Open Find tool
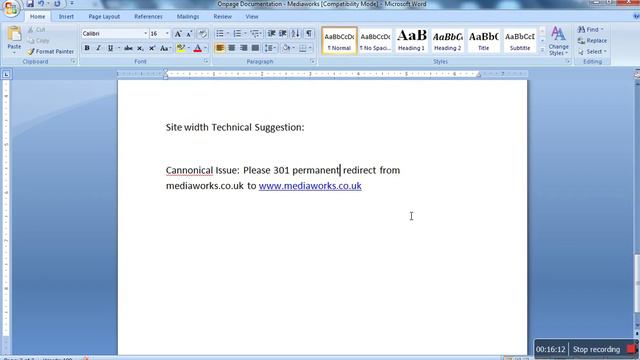The height and width of the screenshot is (360, 640). pos(591,30)
